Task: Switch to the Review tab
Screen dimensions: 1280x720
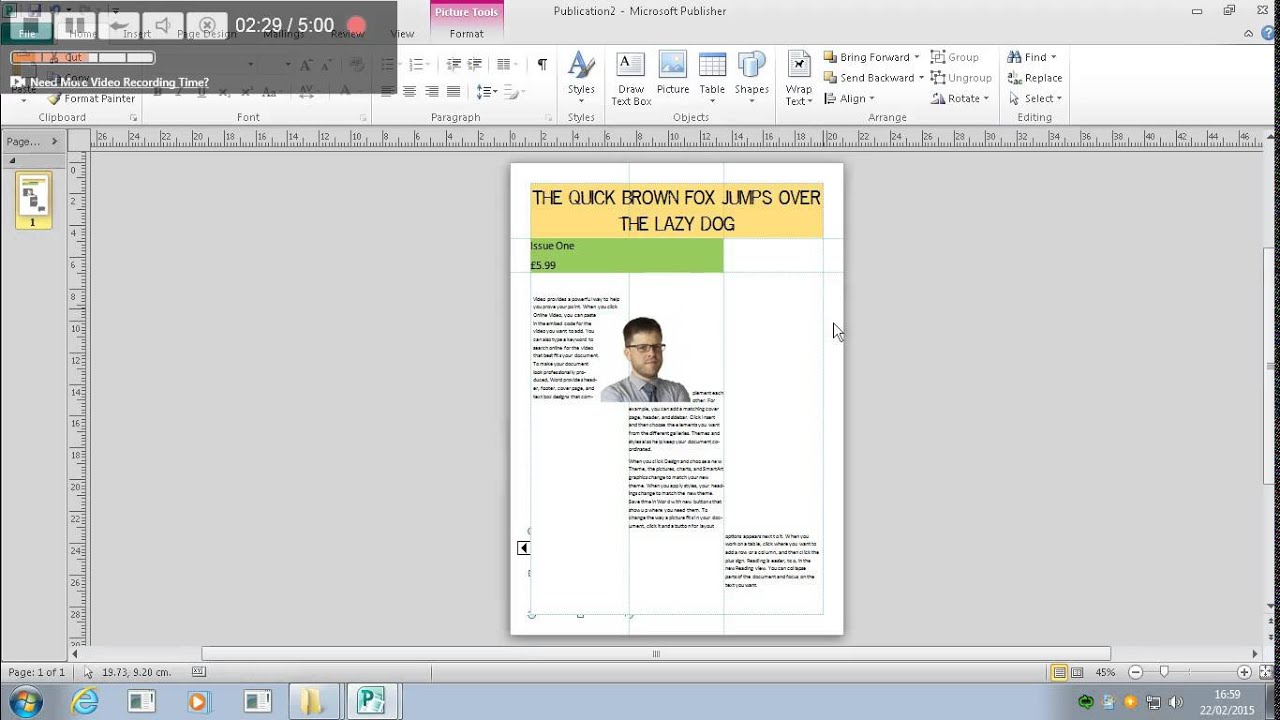Action: (x=347, y=34)
